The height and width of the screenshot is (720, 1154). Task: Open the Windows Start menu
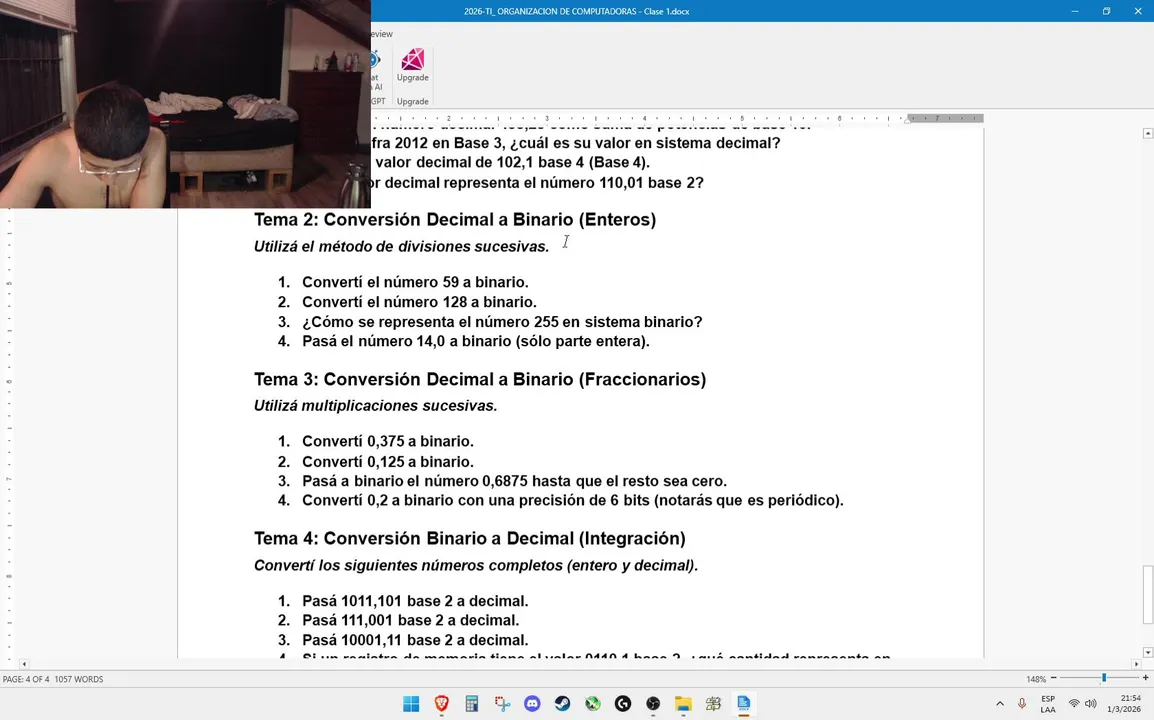coord(411,704)
